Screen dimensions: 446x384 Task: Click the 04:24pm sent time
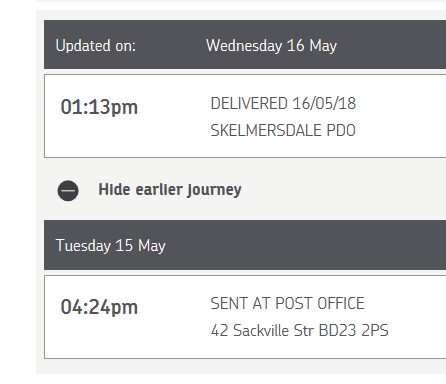pyautogui.click(x=99, y=307)
